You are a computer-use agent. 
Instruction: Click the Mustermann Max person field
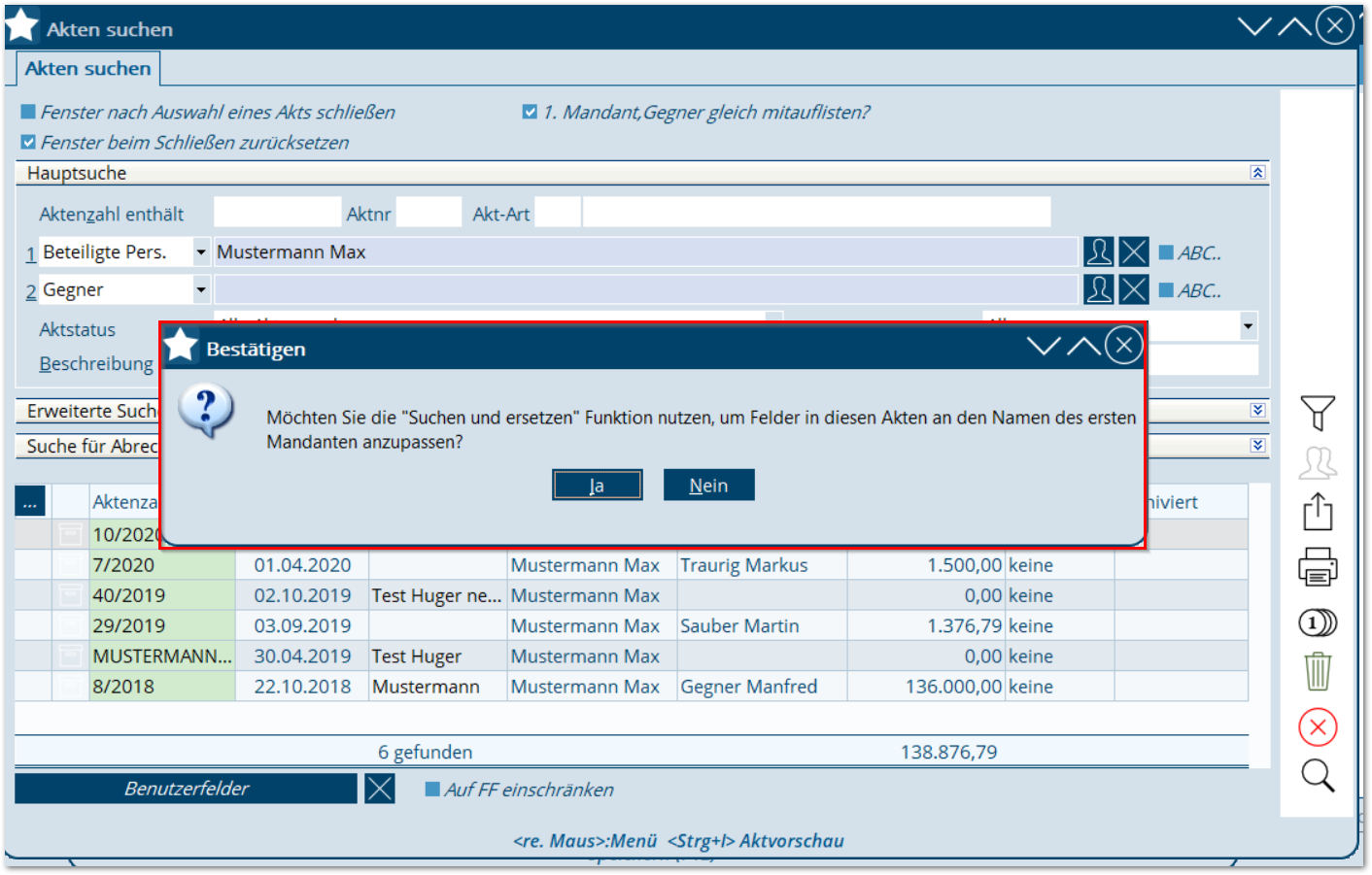646,252
